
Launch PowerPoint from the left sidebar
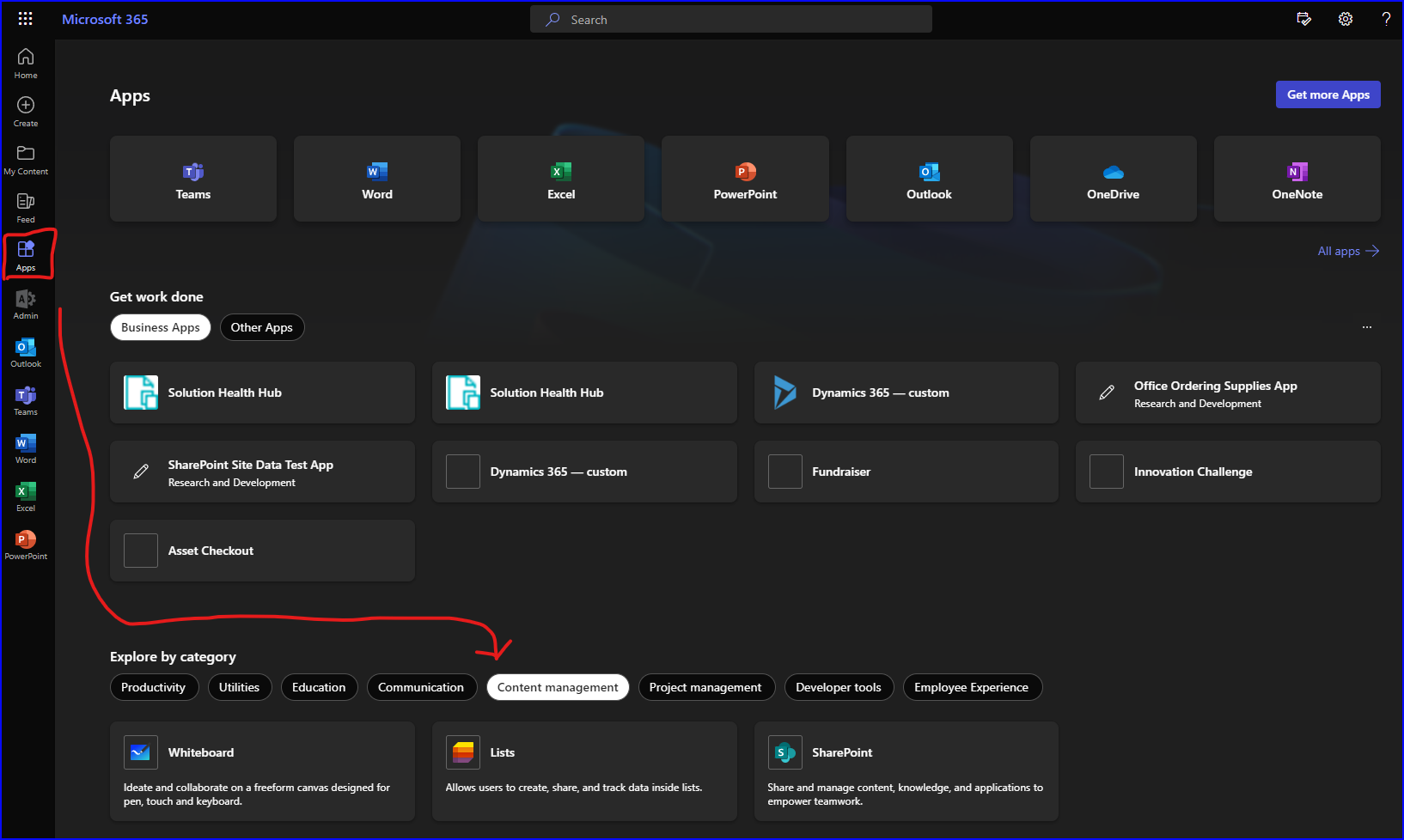pyautogui.click(x=26, y=545)
